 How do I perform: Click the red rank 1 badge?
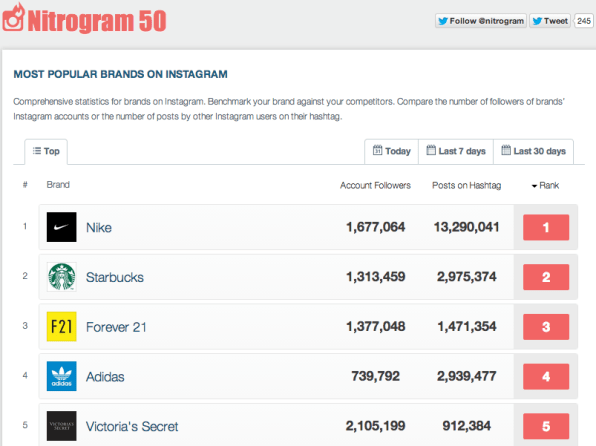point(546,227)
